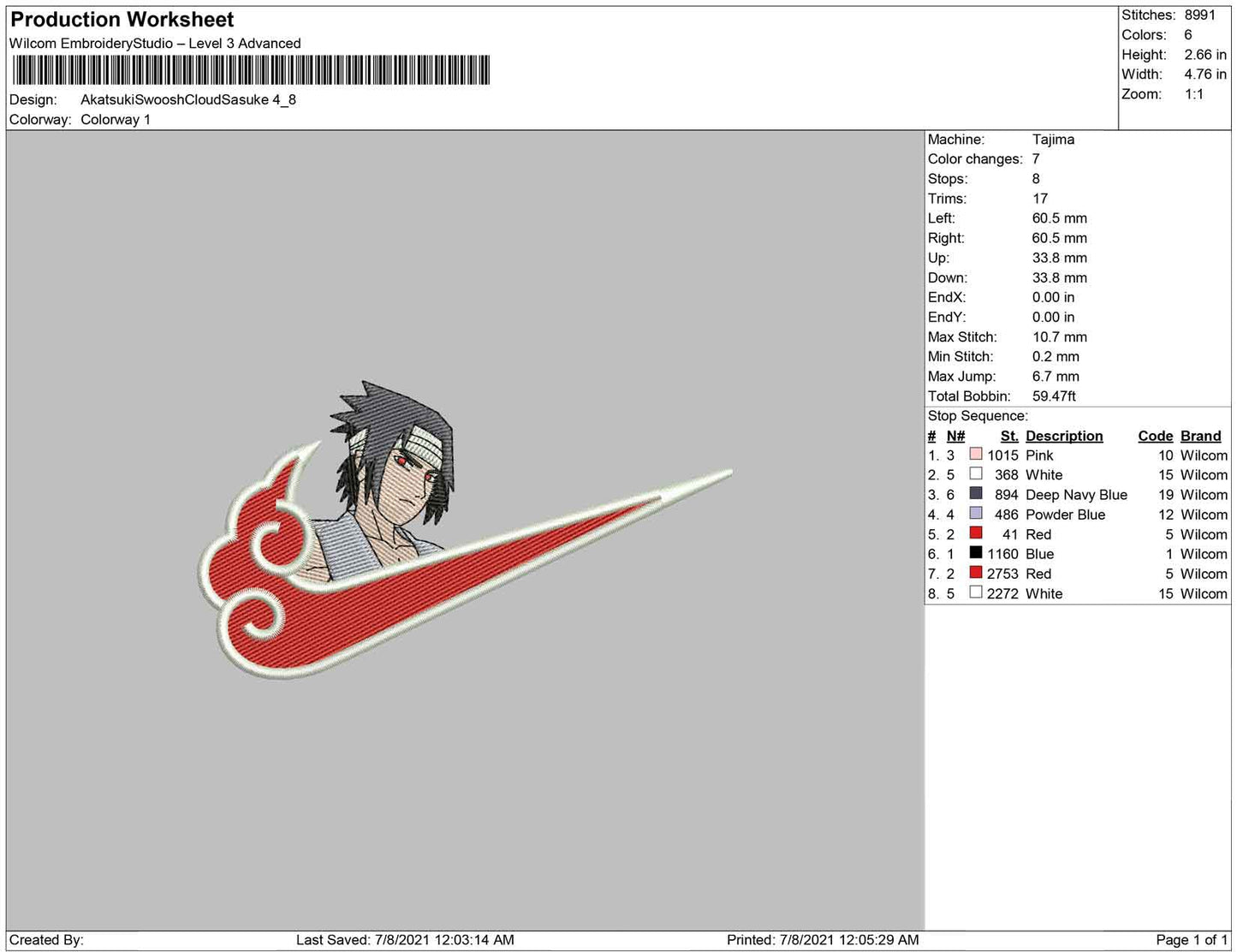Click the Code column header

1155,436
